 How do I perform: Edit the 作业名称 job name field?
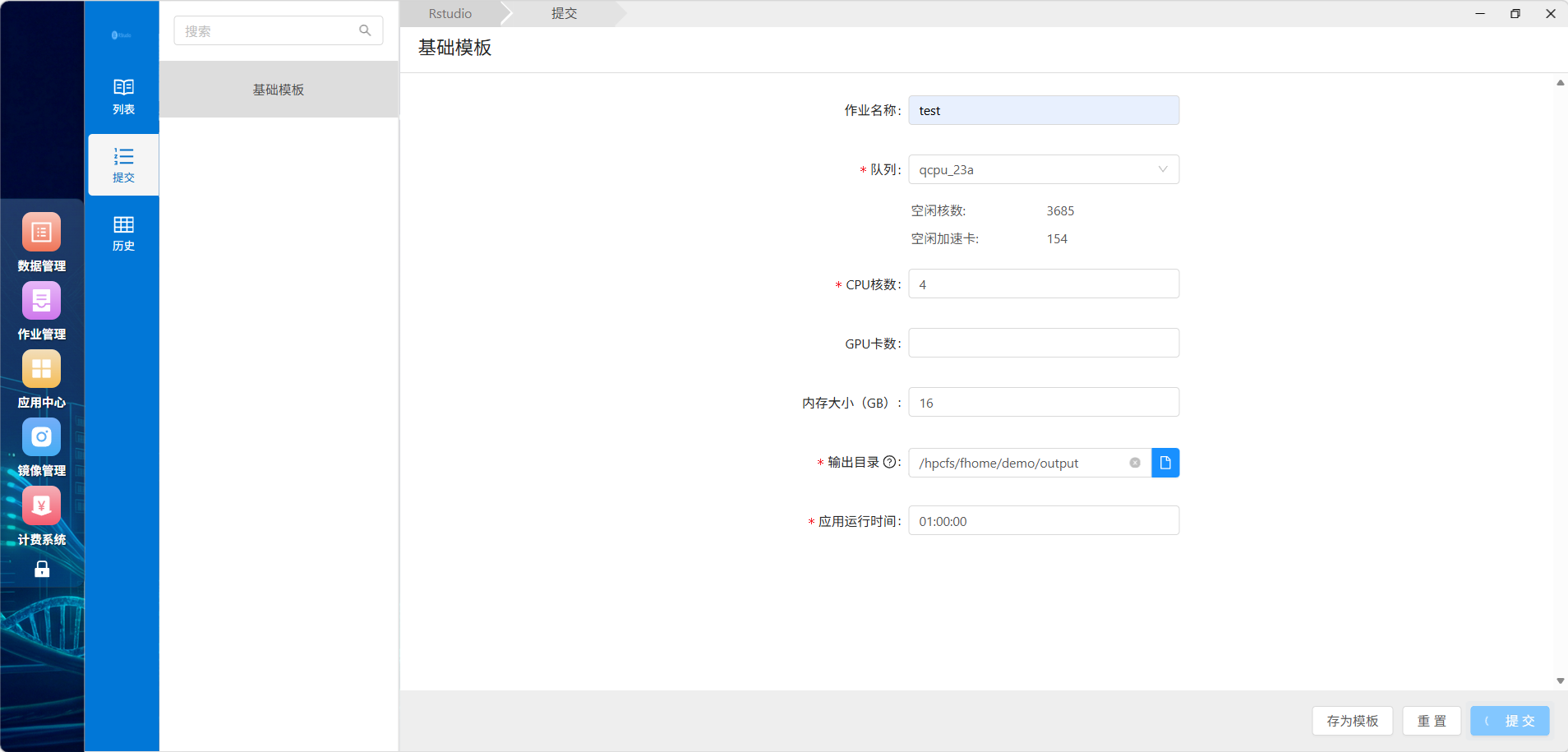[1044, 110]
